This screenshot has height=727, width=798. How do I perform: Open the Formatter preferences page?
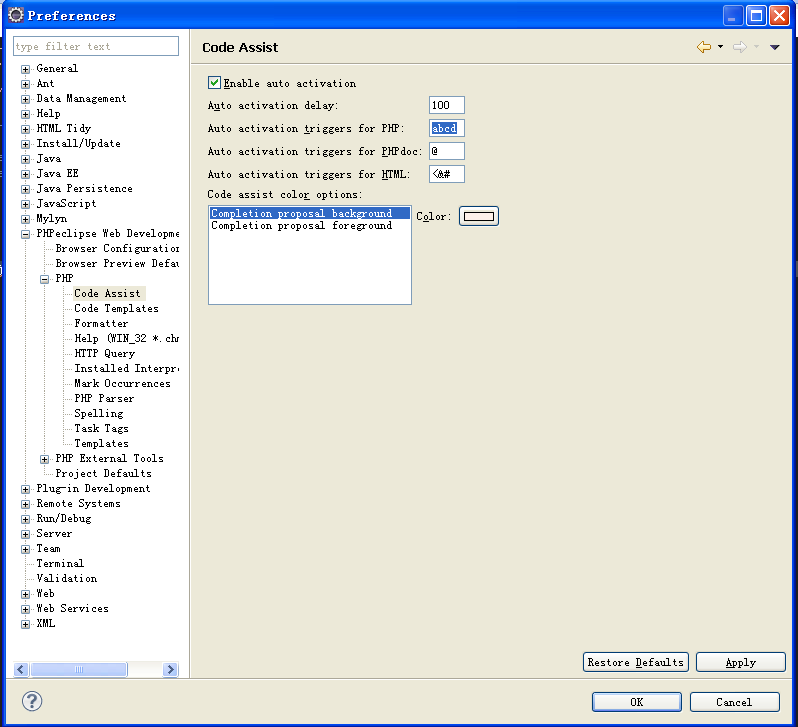pos(101,324)
